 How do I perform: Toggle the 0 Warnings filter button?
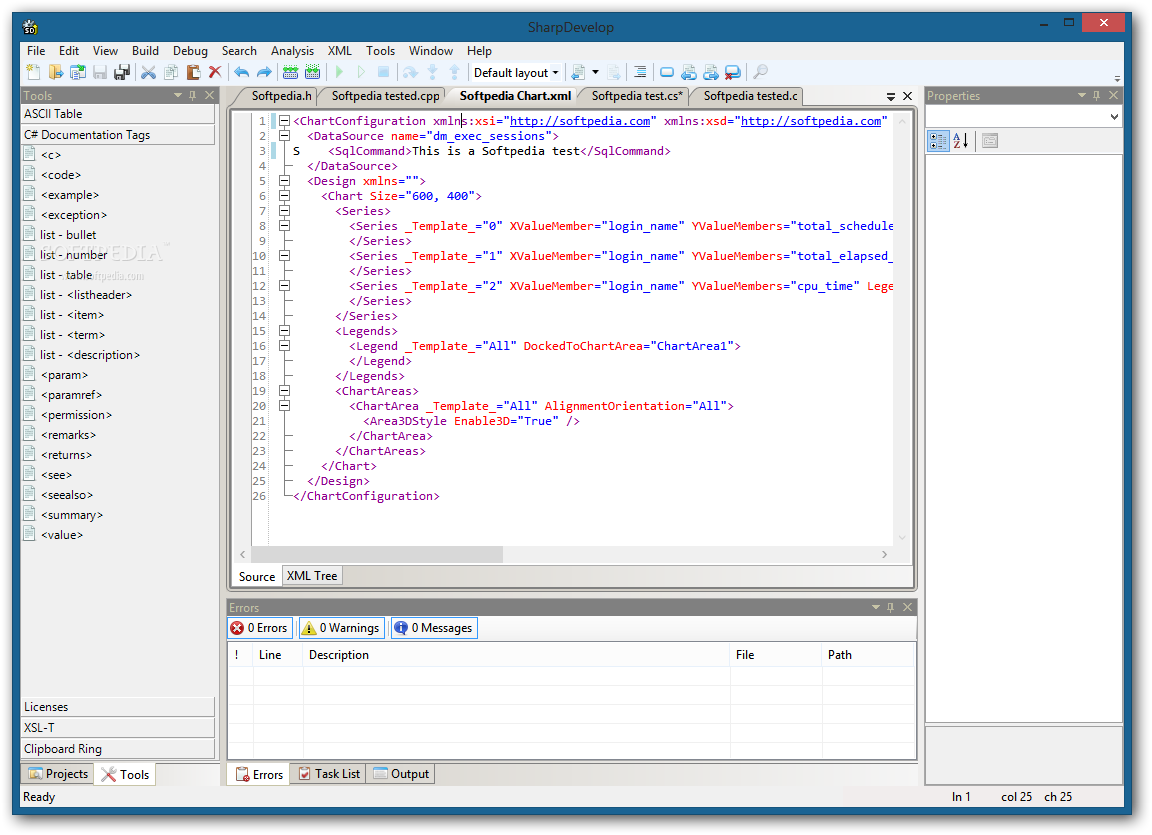coord(342,628)
